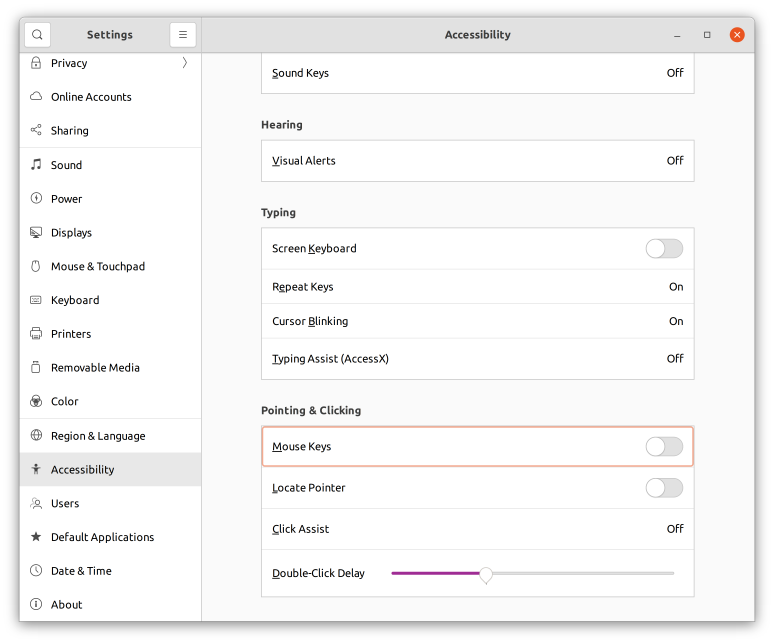Click the Typing section heading
The width and height of the screenshot is (774, 643).
278,213
